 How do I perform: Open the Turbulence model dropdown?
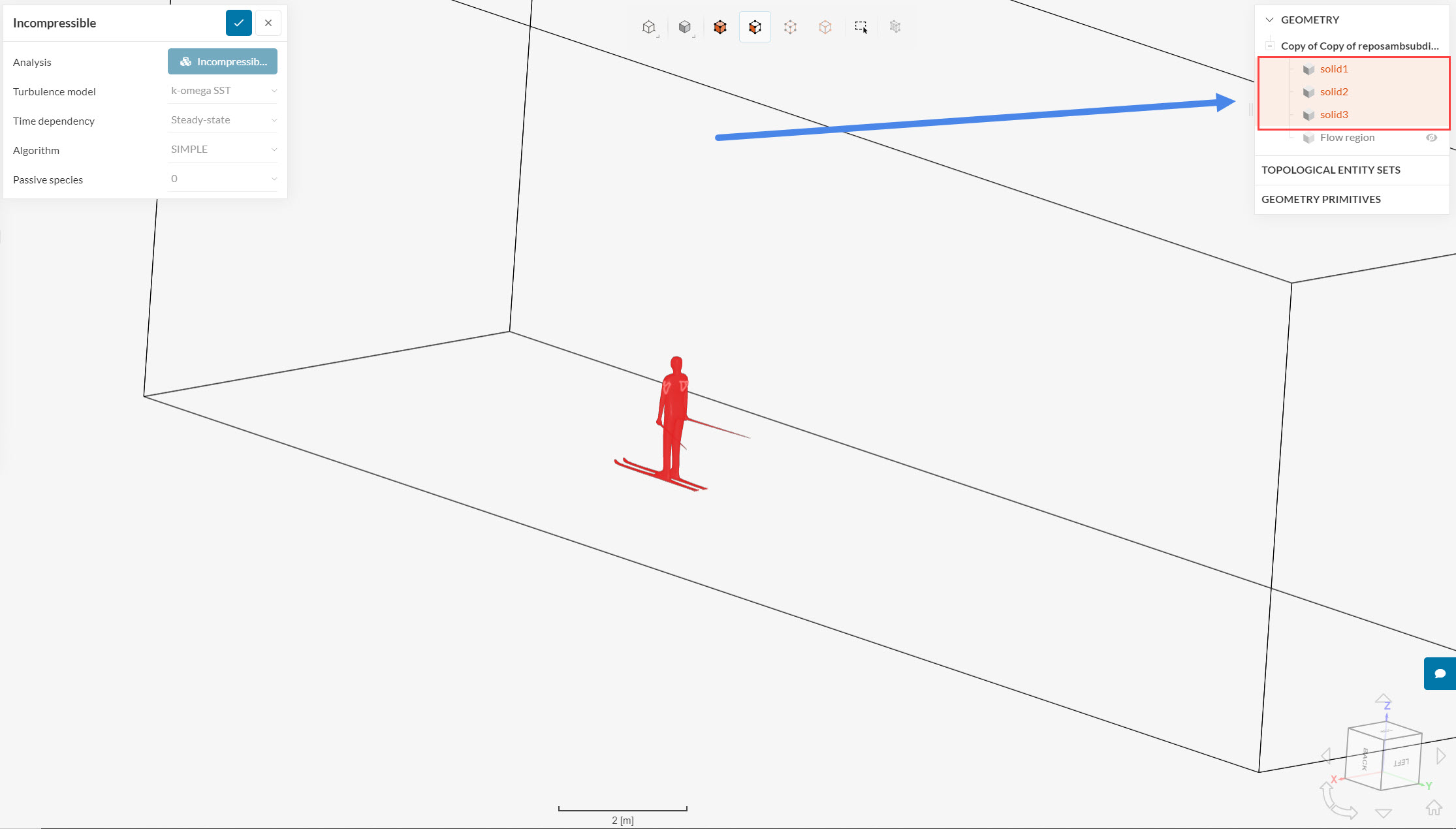[x=223, y=91]
